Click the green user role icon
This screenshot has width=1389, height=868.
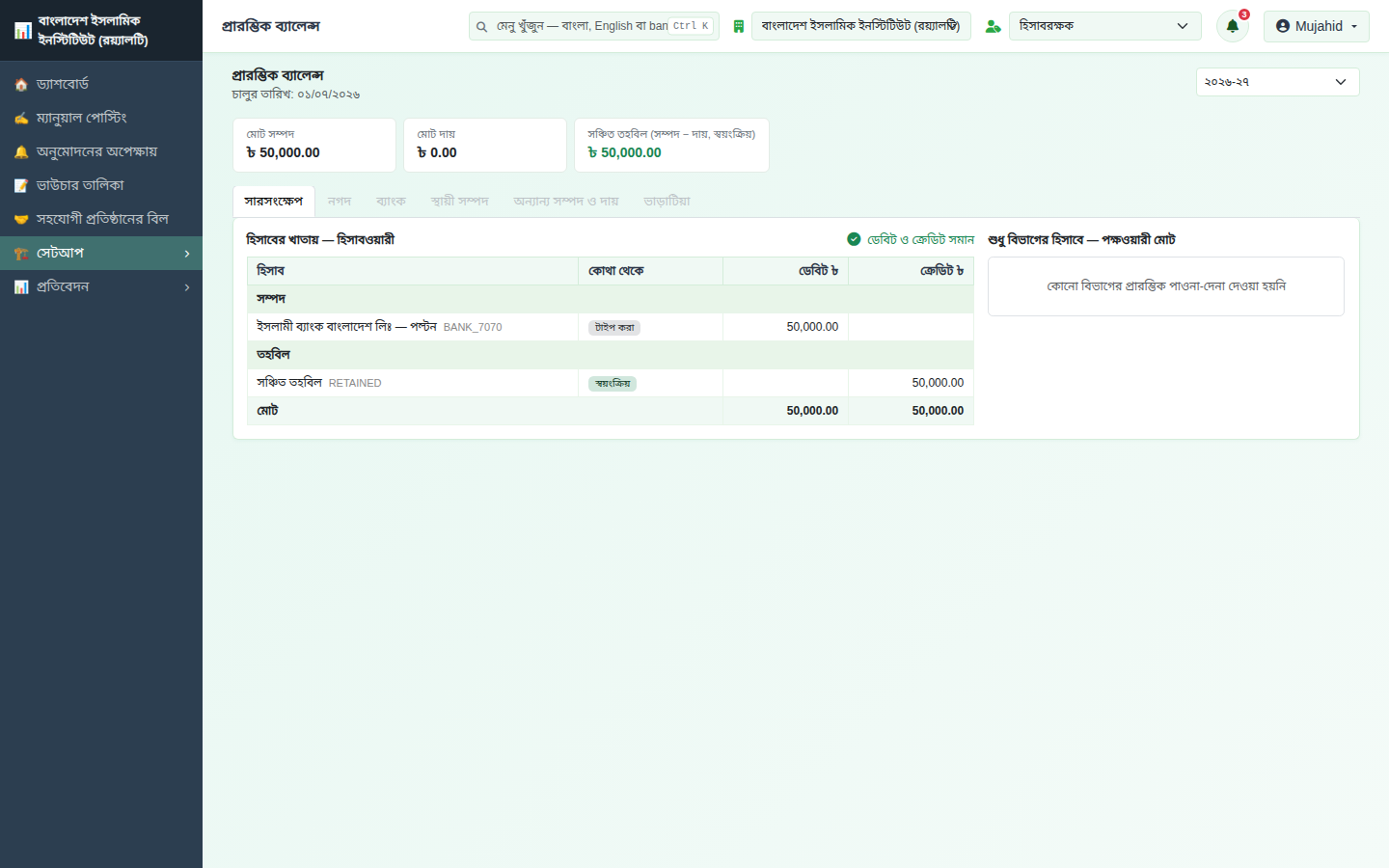993,27
